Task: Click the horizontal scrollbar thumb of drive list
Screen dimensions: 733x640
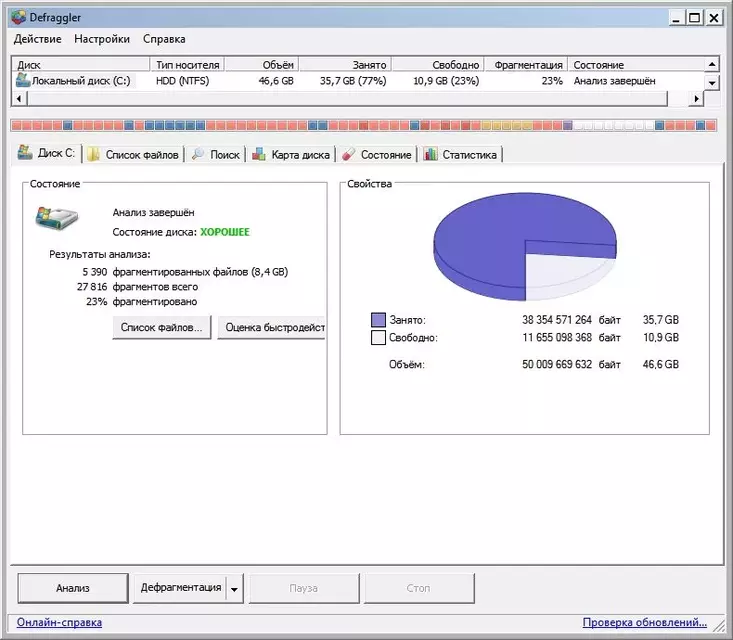Action: click(347, 99)
